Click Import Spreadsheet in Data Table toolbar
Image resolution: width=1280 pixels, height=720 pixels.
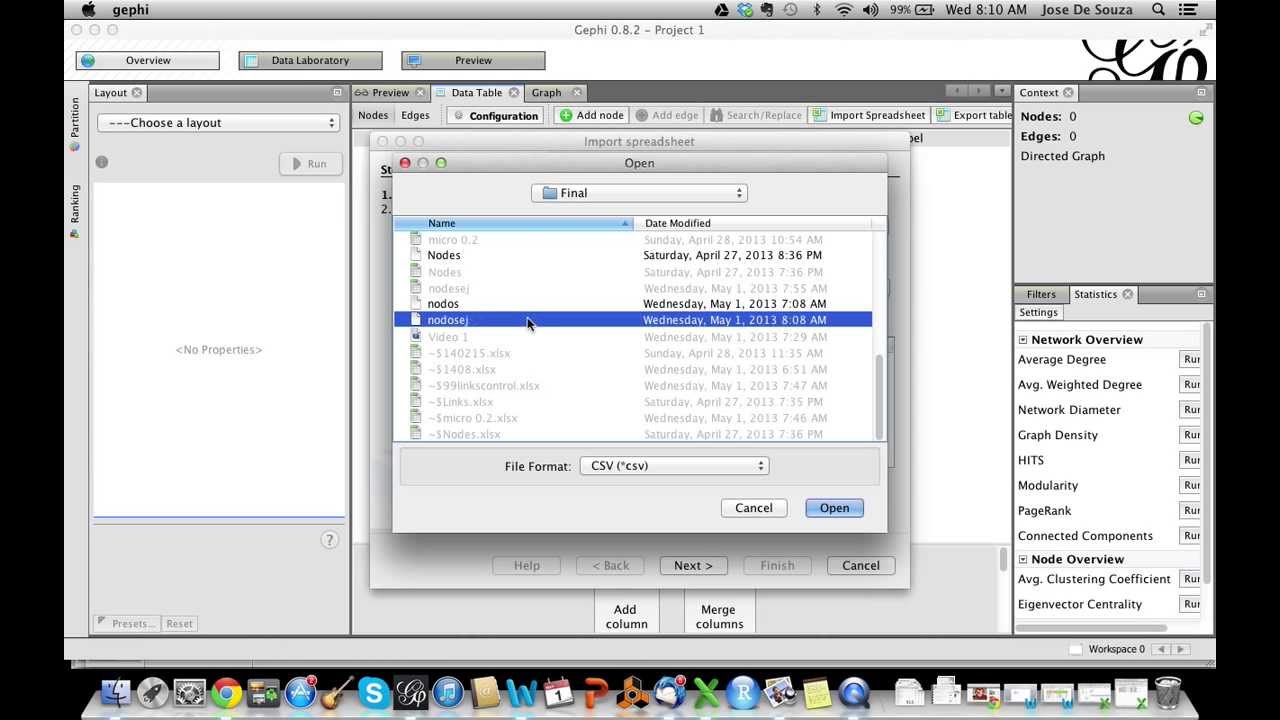[x=868, y=115]
